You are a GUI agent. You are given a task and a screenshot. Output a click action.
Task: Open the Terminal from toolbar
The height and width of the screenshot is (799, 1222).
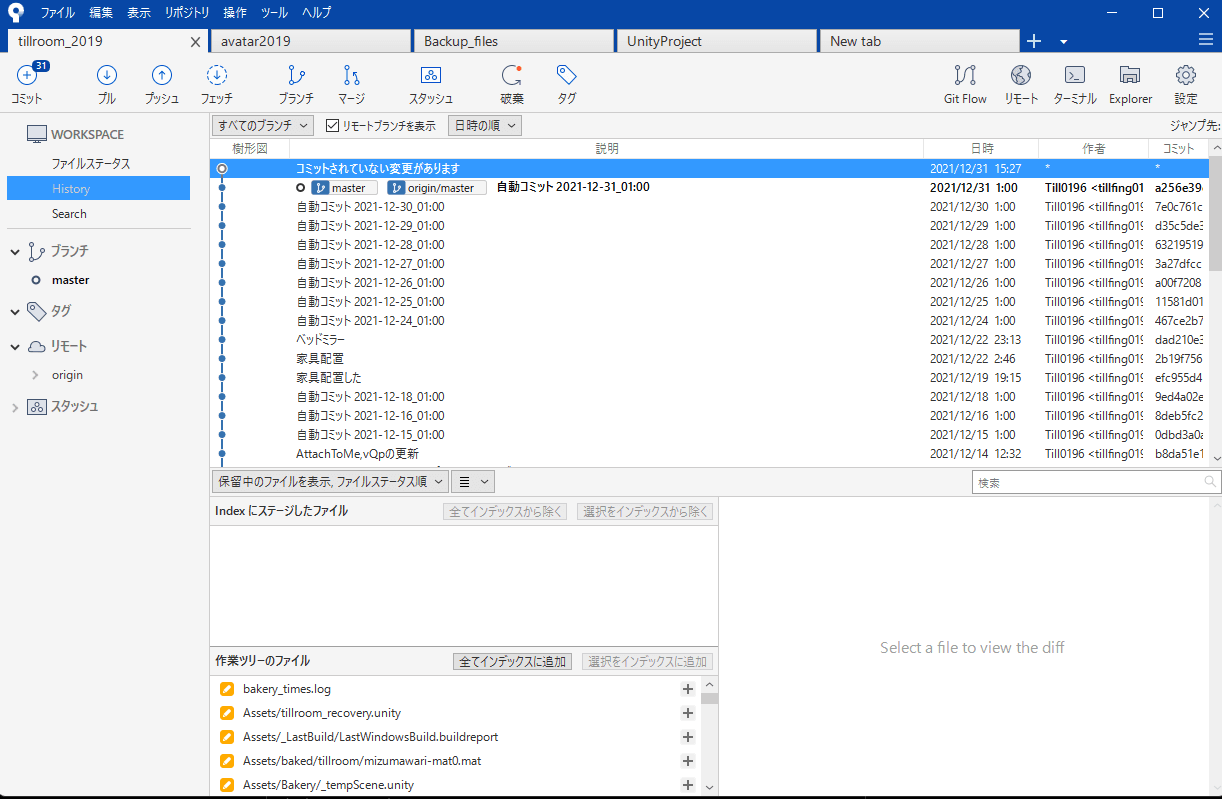point(1075,77)
